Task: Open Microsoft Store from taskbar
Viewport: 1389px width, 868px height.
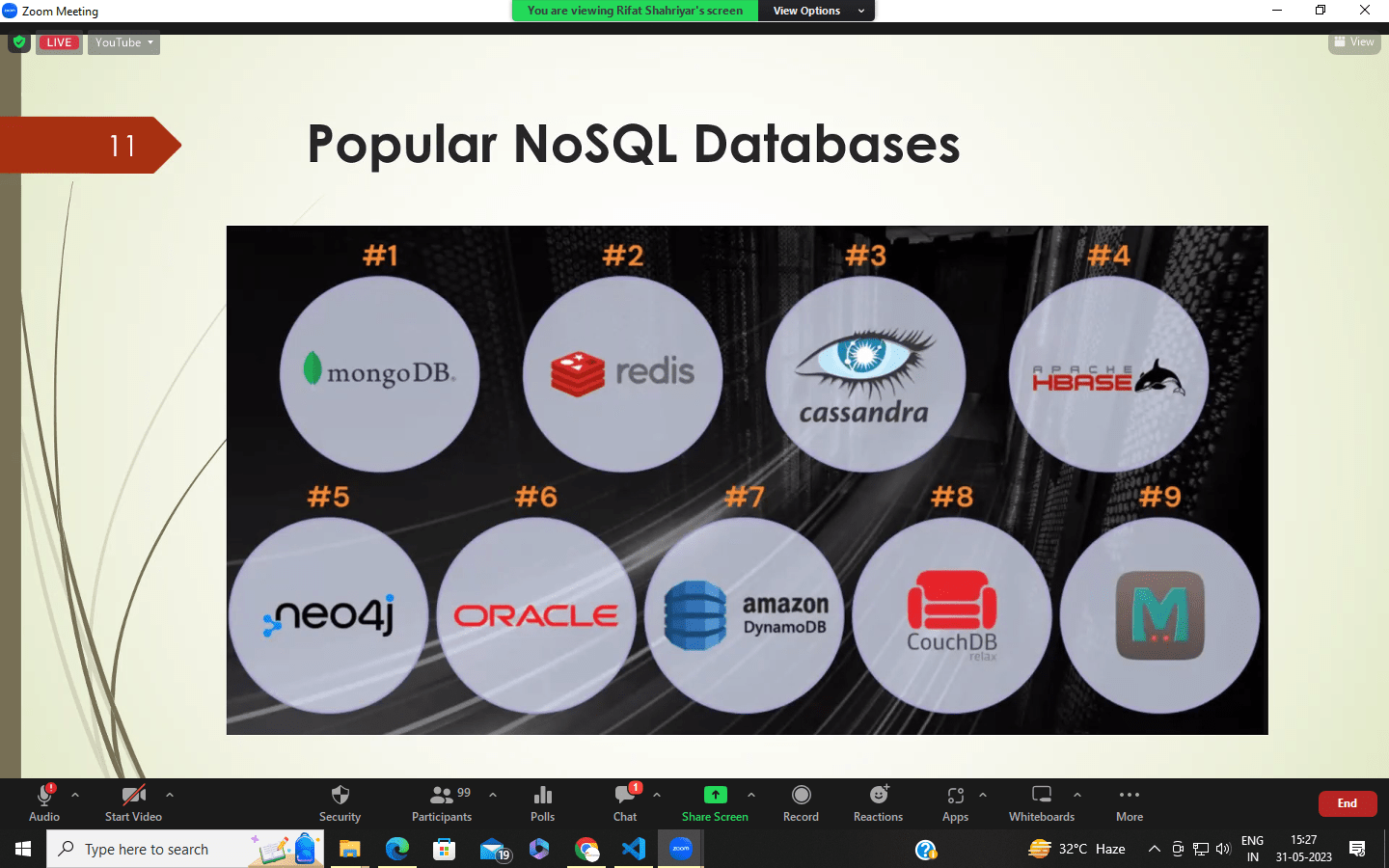Action: pos(444,849)
